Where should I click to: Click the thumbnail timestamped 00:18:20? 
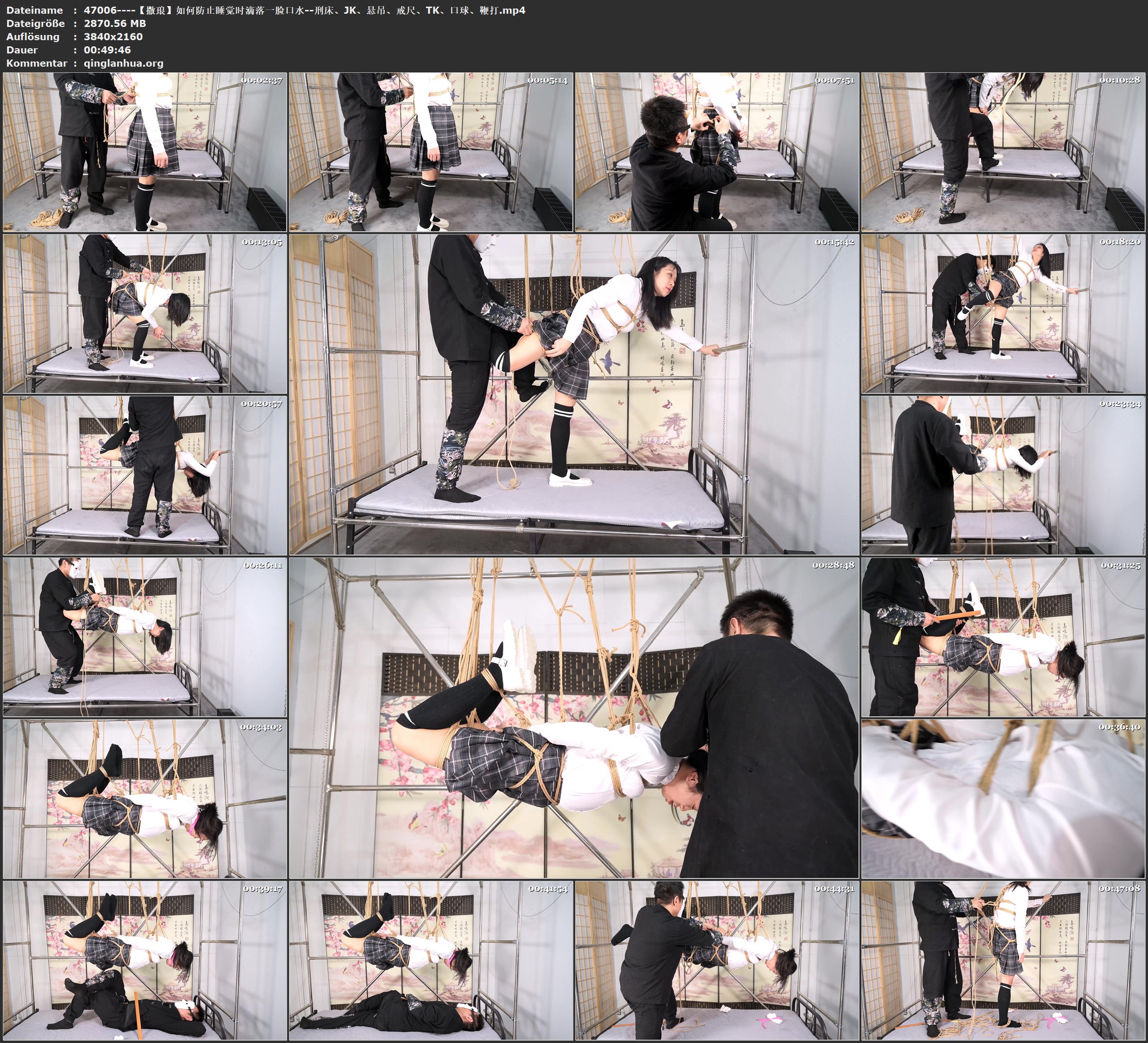click(x=1003, y=313)
